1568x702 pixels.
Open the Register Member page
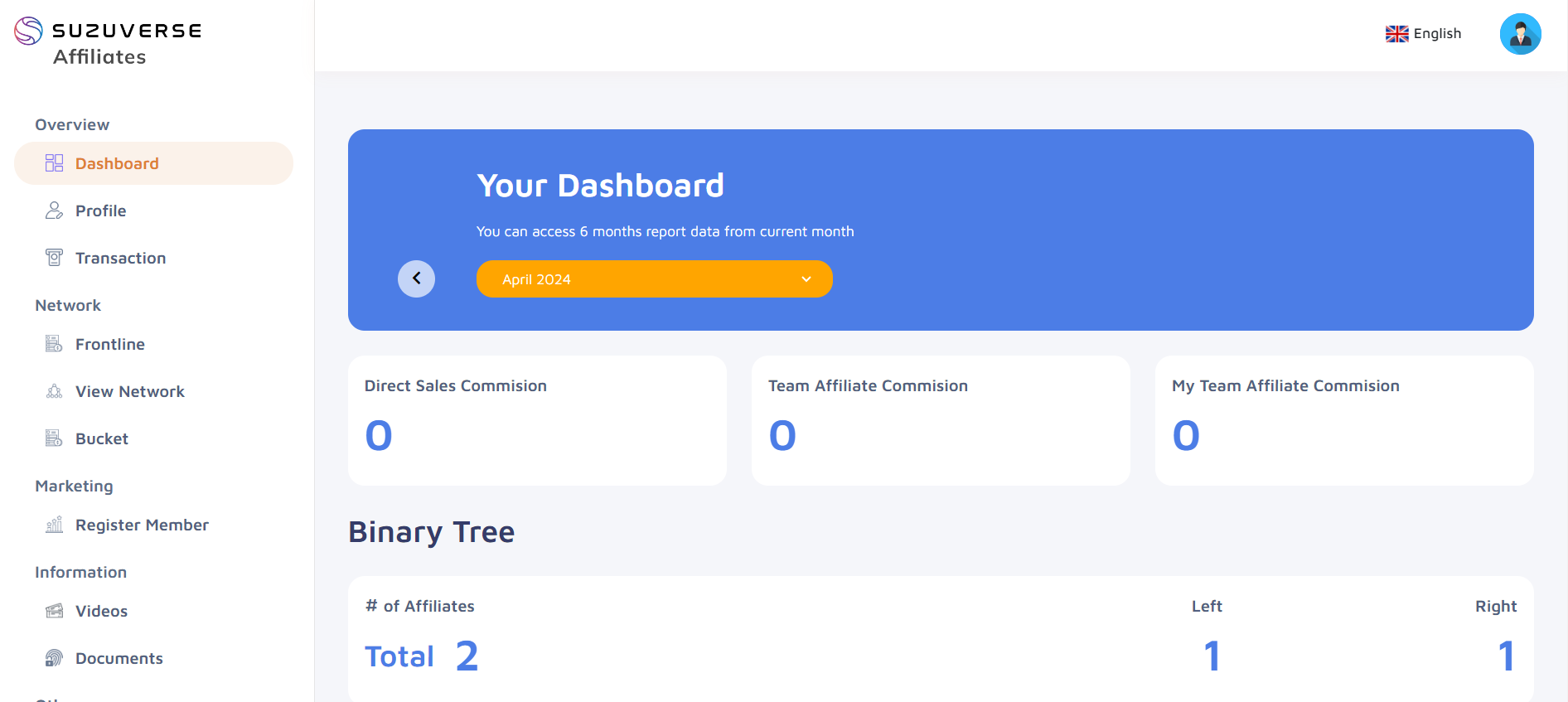point(142,525)
